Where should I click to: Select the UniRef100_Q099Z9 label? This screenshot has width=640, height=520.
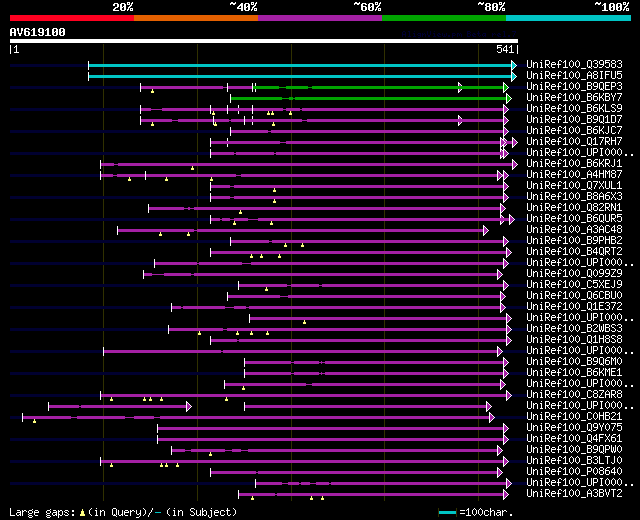[x=574, y=274]
